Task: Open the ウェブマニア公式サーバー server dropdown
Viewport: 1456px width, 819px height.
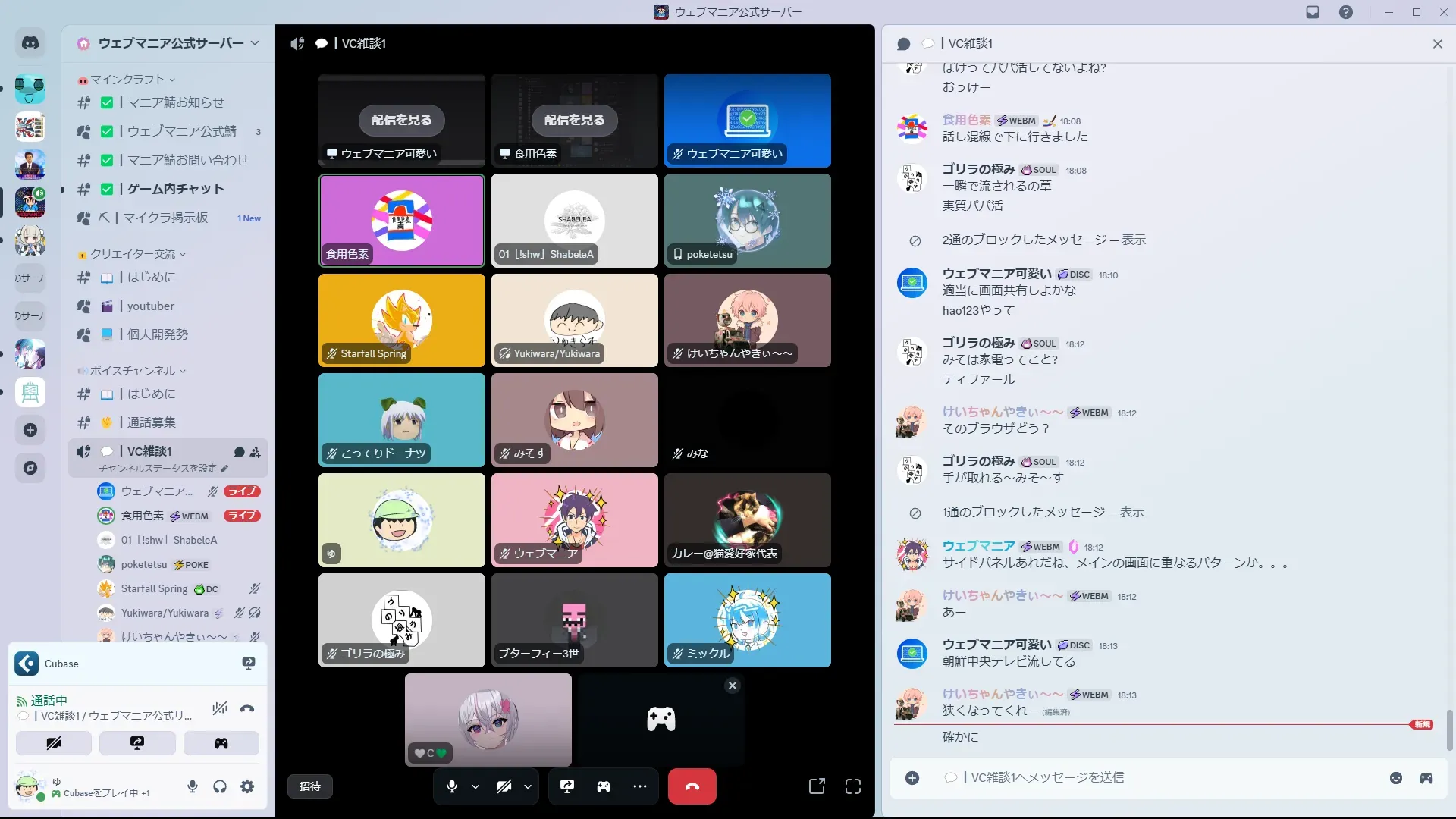Action: (x=171, y=43)
